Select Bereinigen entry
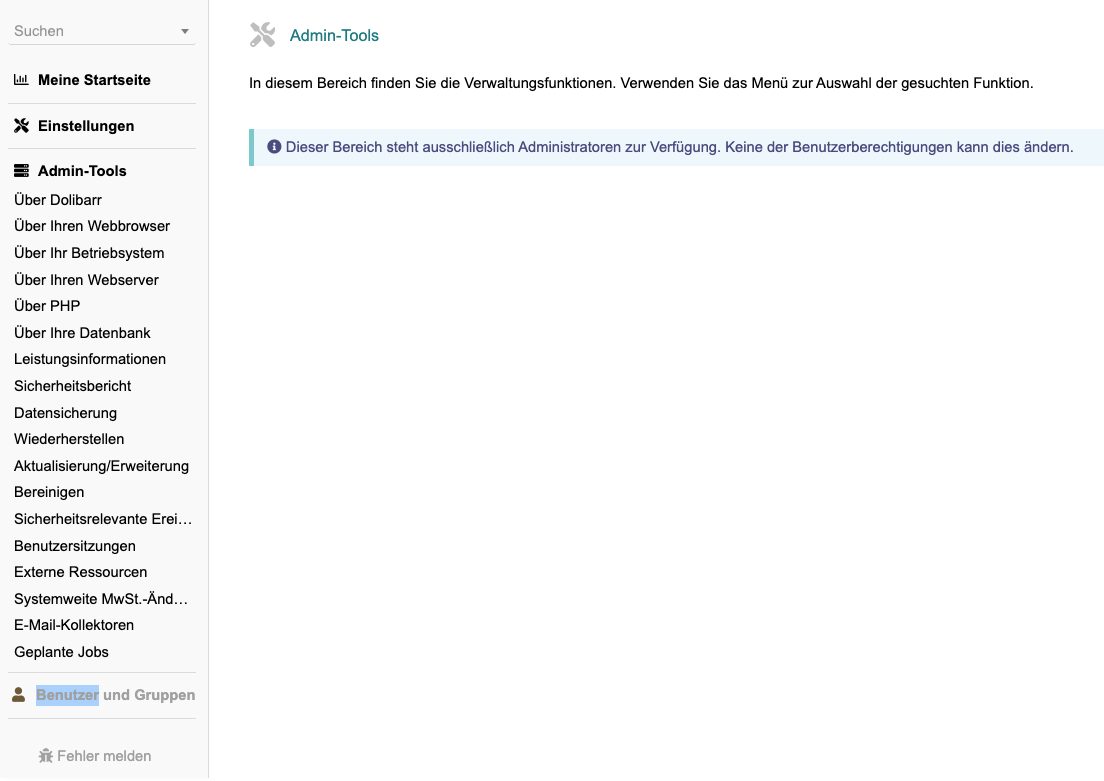Viewport: 1104px width, 781px height. [x=49, y=492]
